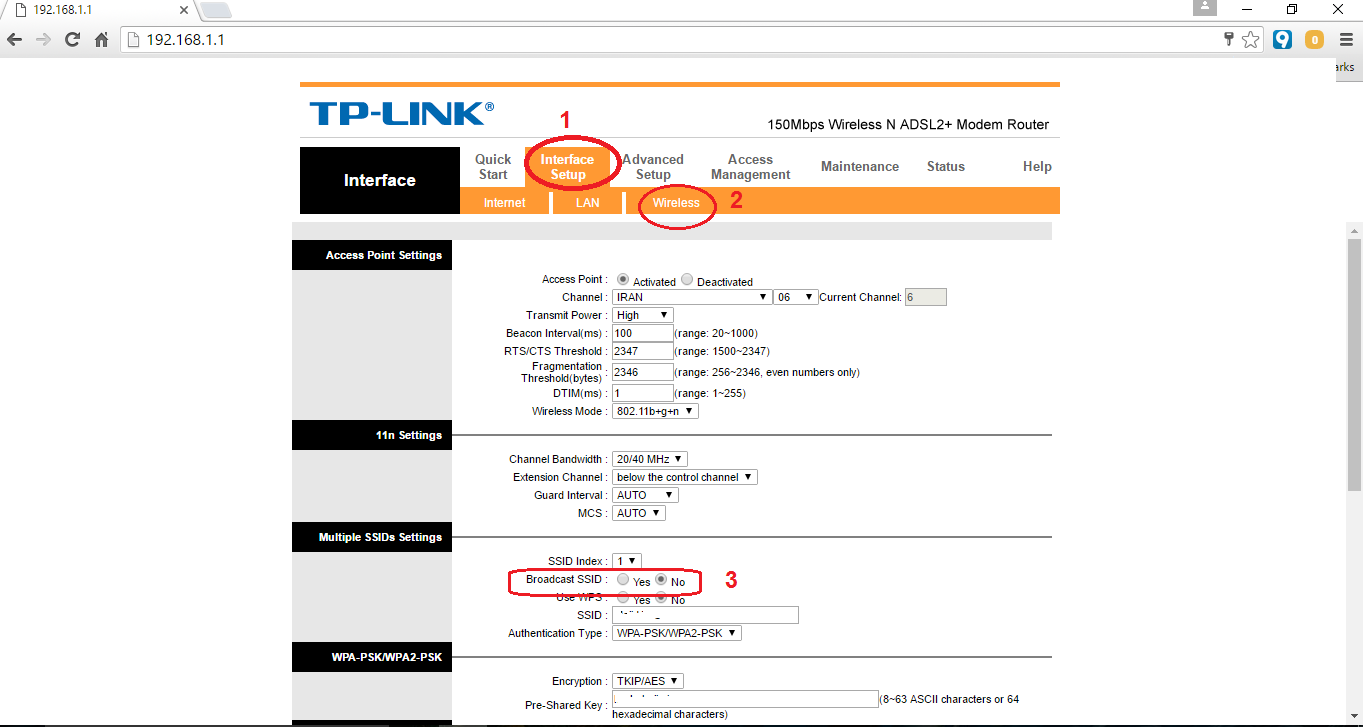This screenshot has width=1363, height=727.
Task: Click the Fragmentation Threshold field
Action: (643, 372)
